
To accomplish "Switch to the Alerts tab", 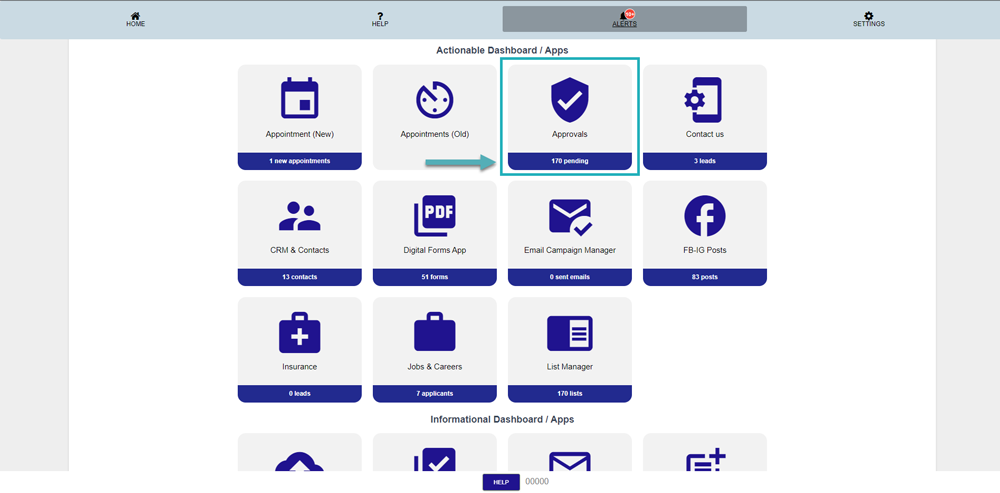I will pyautogui.click(x=624, y=19).
